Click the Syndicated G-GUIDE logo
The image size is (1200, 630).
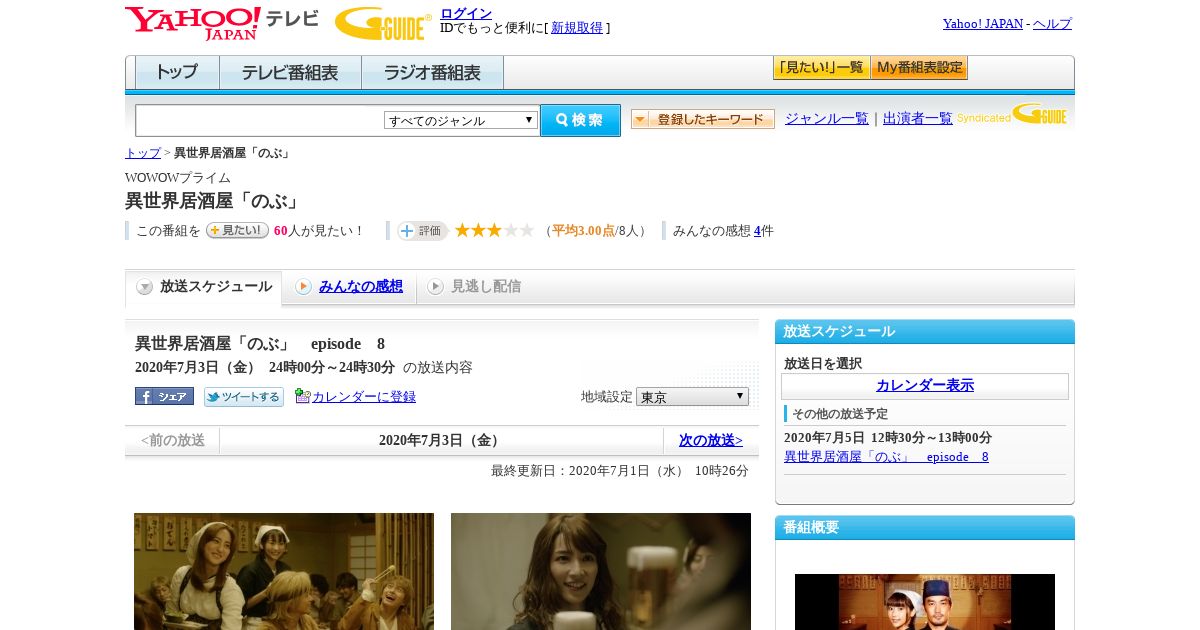[1012, 114]
